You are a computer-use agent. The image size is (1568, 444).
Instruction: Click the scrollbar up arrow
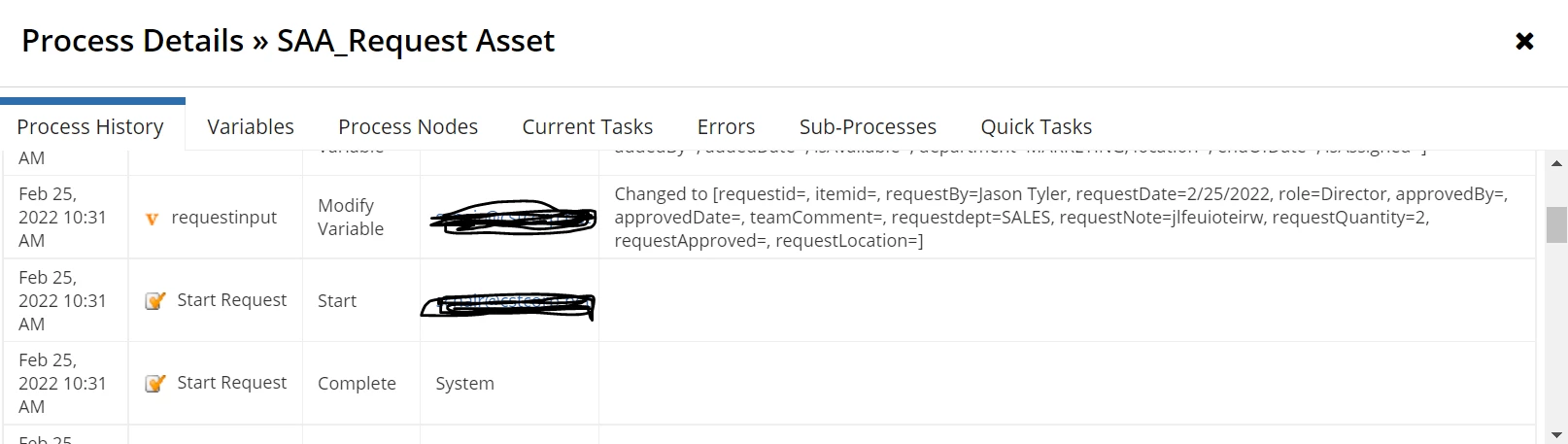pyautogui.click(x=1556, y=163)
